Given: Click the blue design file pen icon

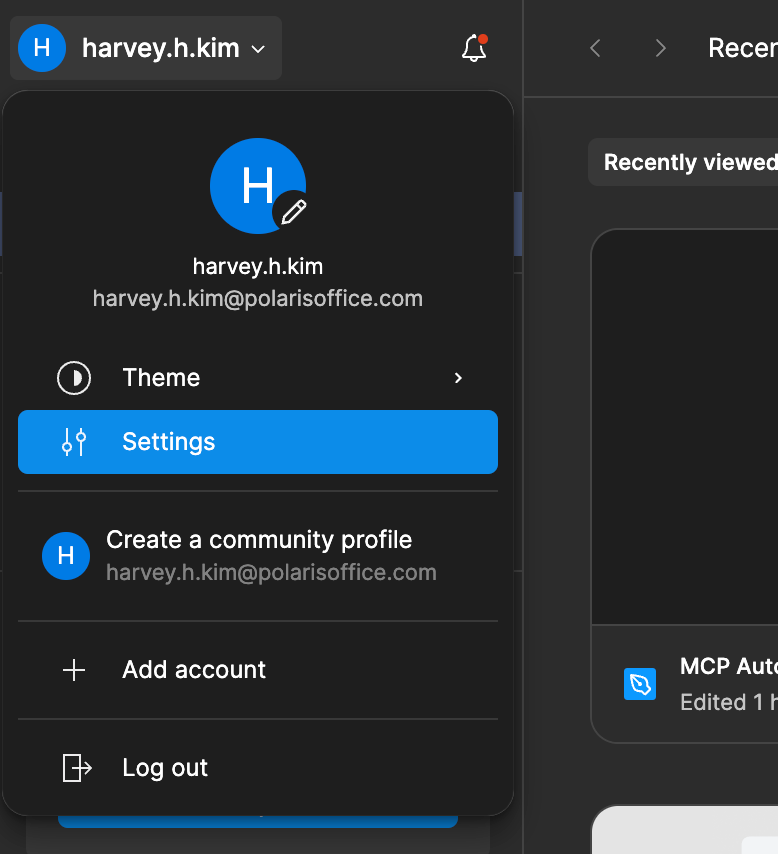Looking at the screenshot, I should 640,684.
